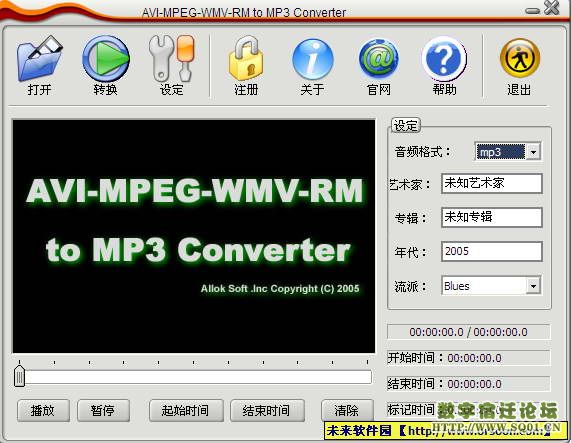Viewport: 571px width, 443px height.
Task: Click the 暂停 pause button
Action: point(103,411)
